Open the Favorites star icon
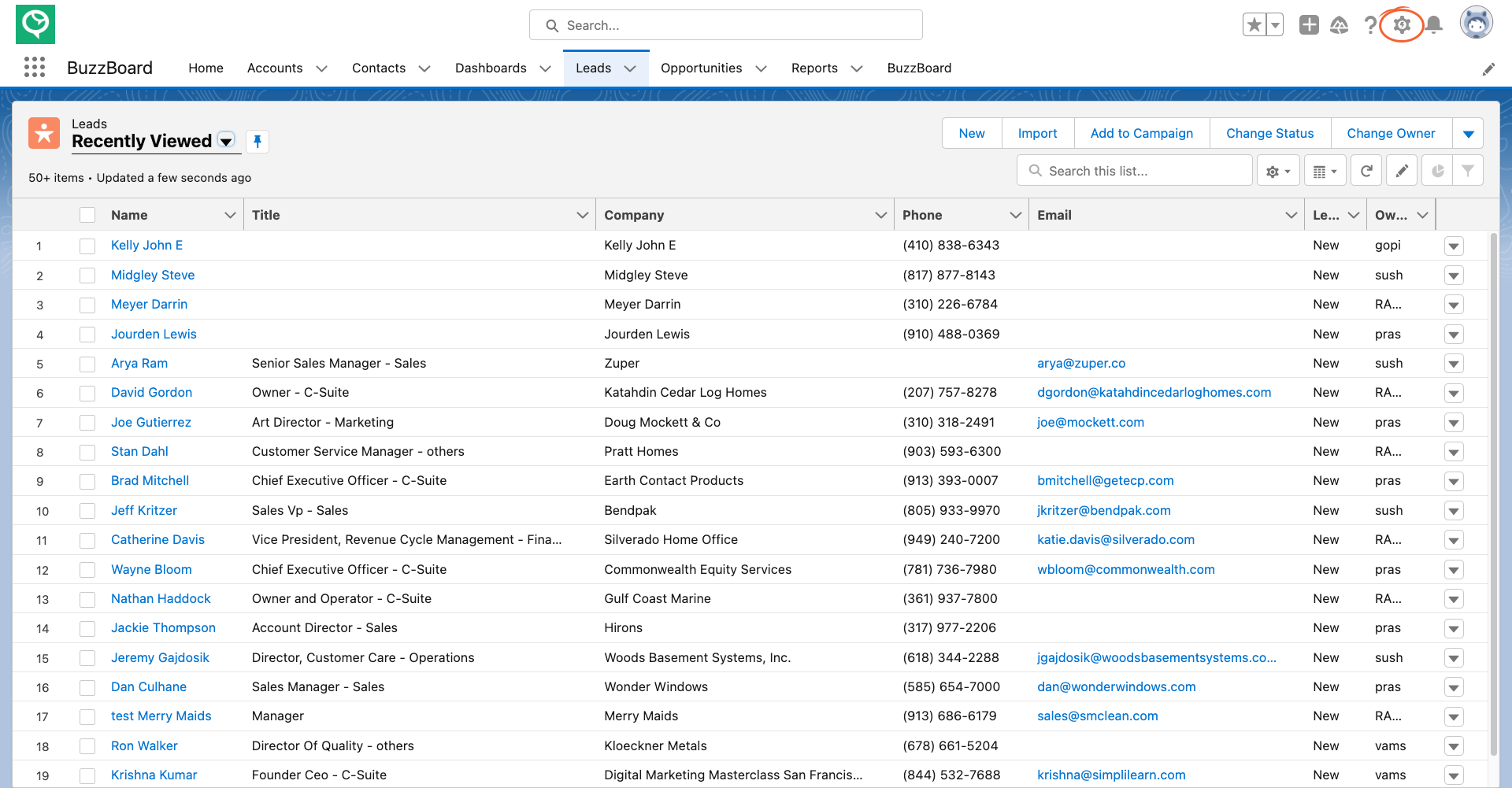 (1254, 25)
